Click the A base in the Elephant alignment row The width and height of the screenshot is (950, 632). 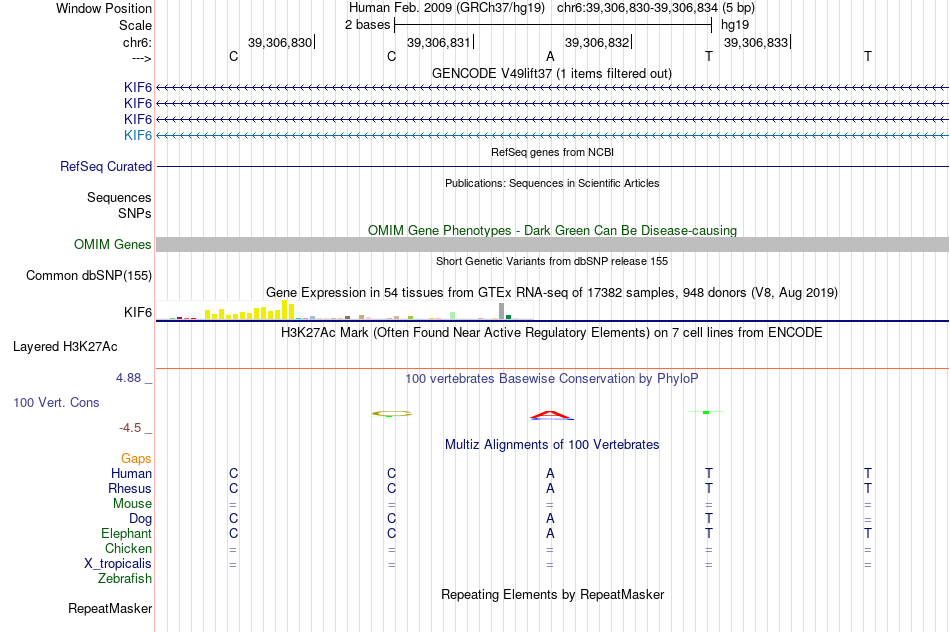[550, 534]
